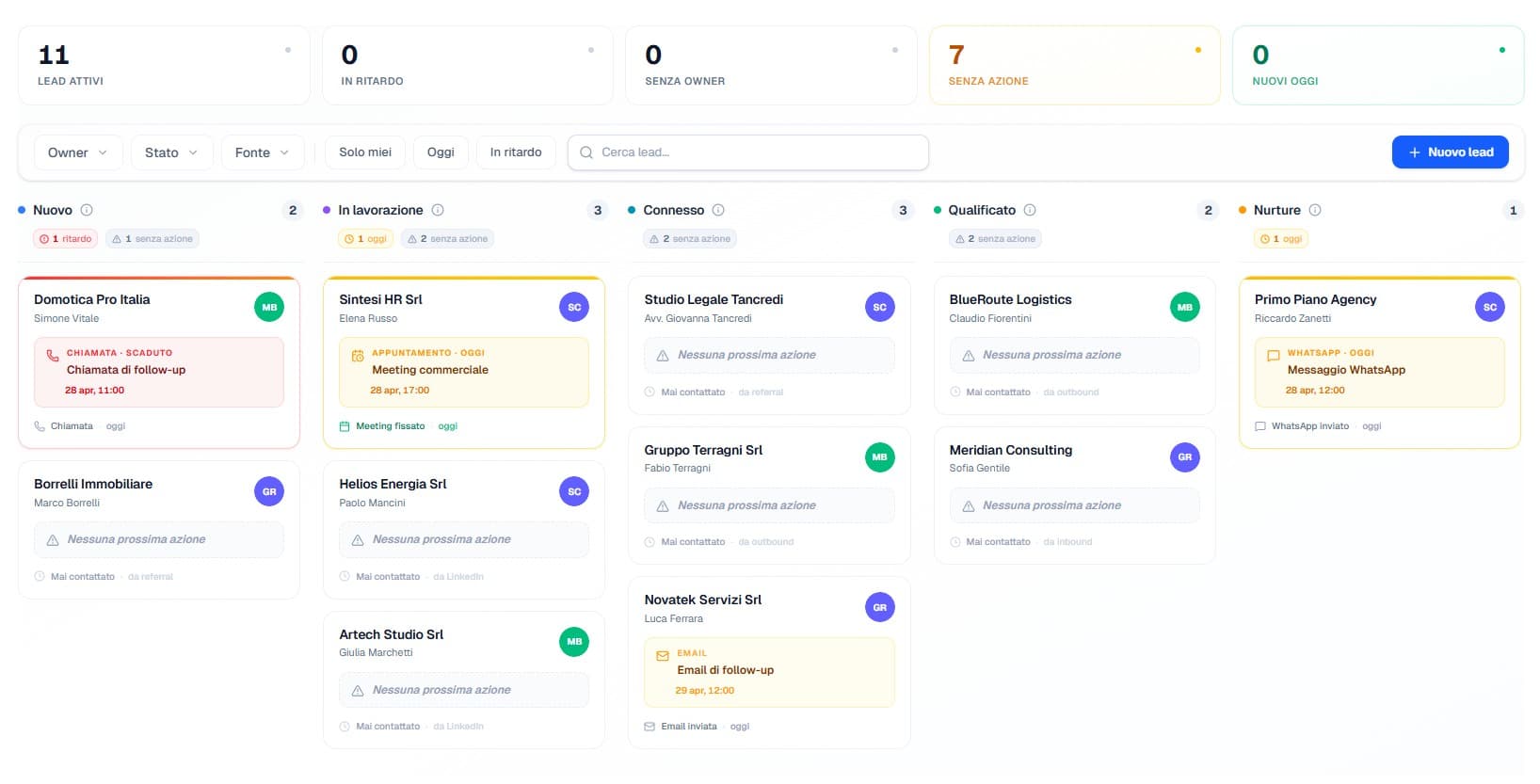The width and height of the screenshot is (1540, 784).
Task: Open the Owner filter dropdown
Action: 78,152
